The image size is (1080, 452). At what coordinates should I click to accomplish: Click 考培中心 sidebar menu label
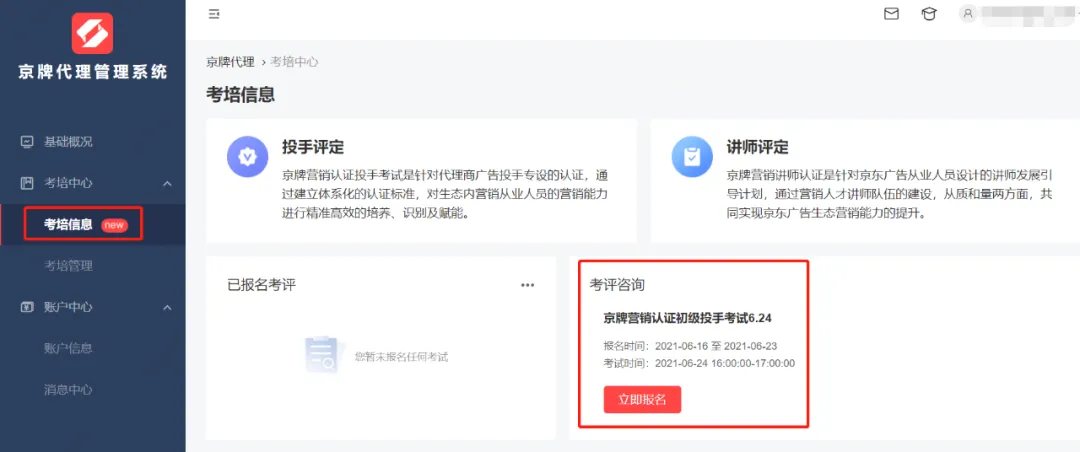tap(68, 183)
